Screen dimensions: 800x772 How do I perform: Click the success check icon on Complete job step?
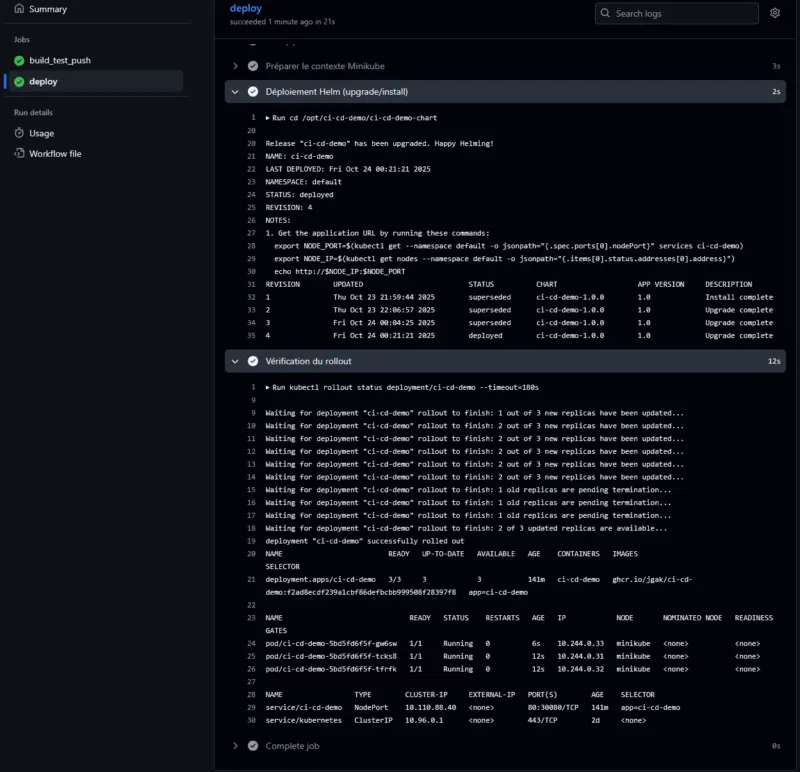tap(253, 746)
